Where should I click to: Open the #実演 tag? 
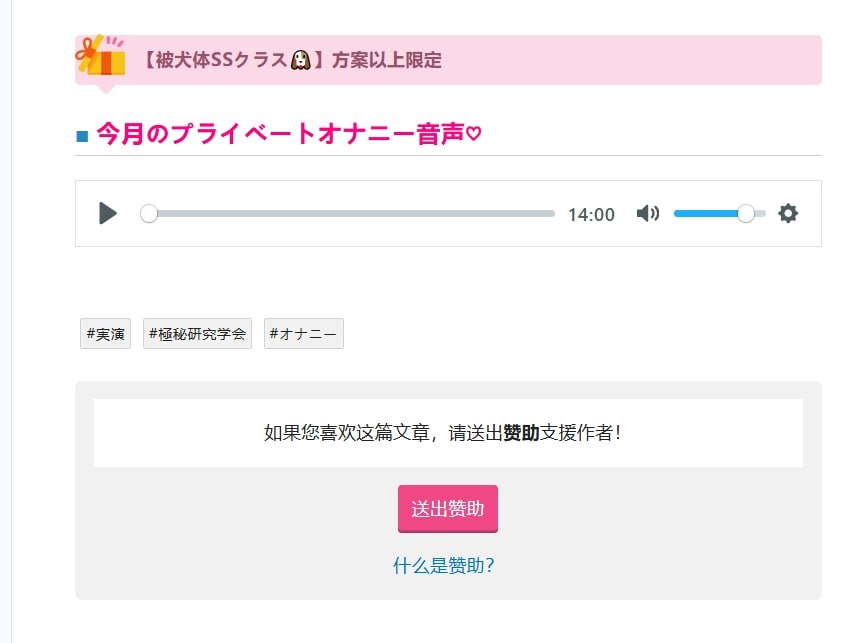pos(105,334)
